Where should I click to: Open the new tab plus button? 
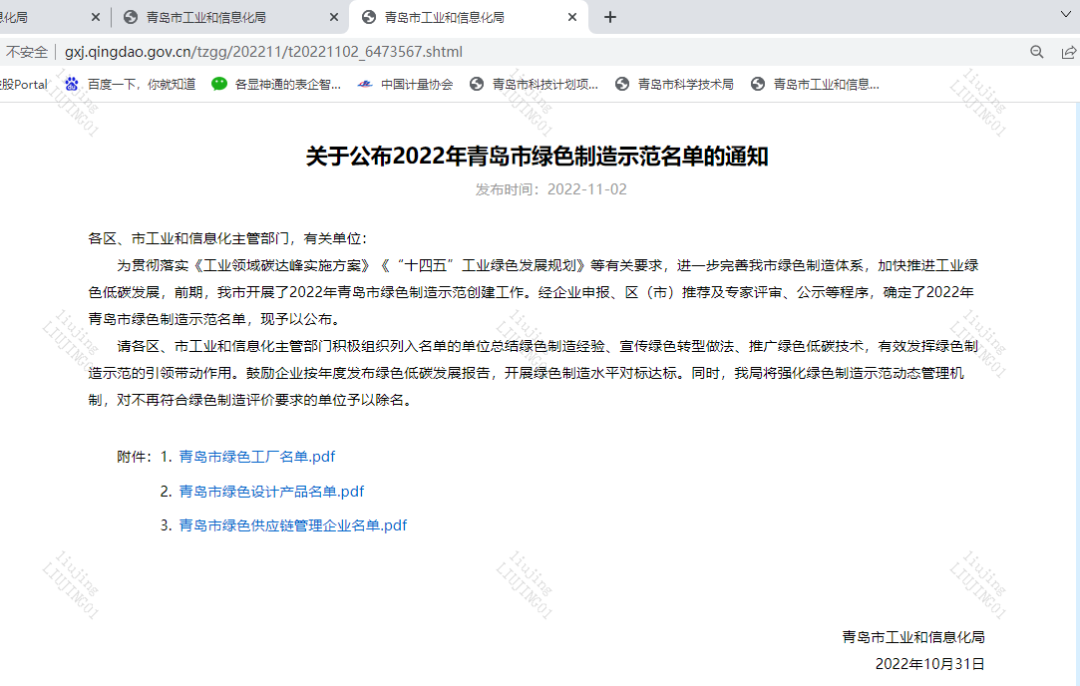click(x=610, y=17)
